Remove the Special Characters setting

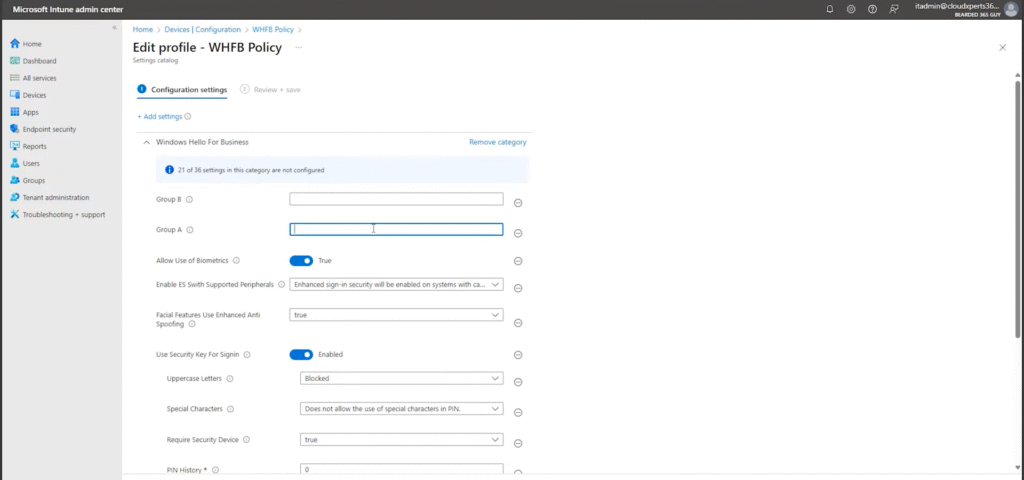coord(518,413)
